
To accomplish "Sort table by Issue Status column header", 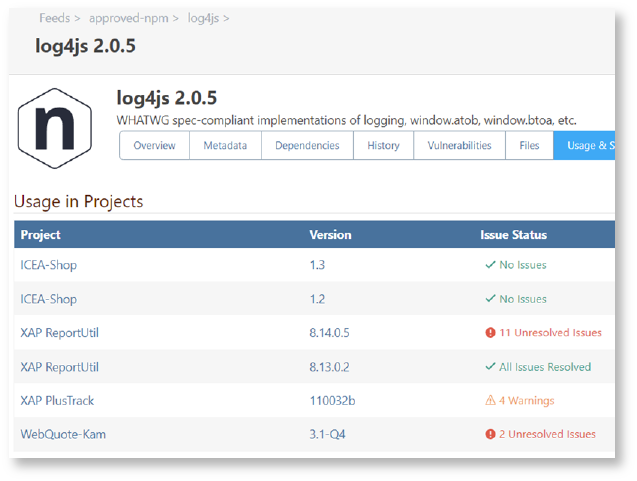I will [513, 235].
